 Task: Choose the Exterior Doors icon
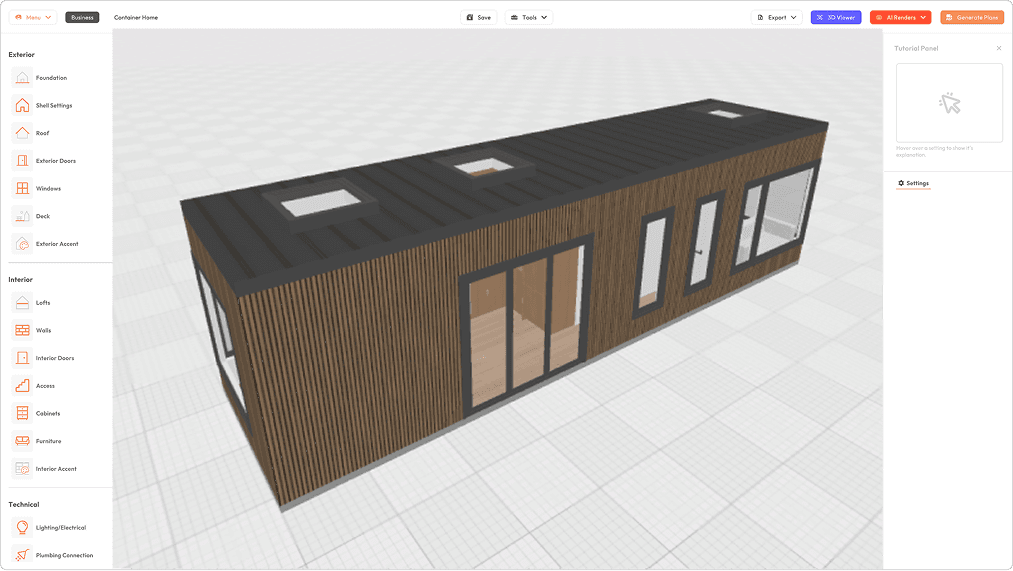click(x=22, y=161)
